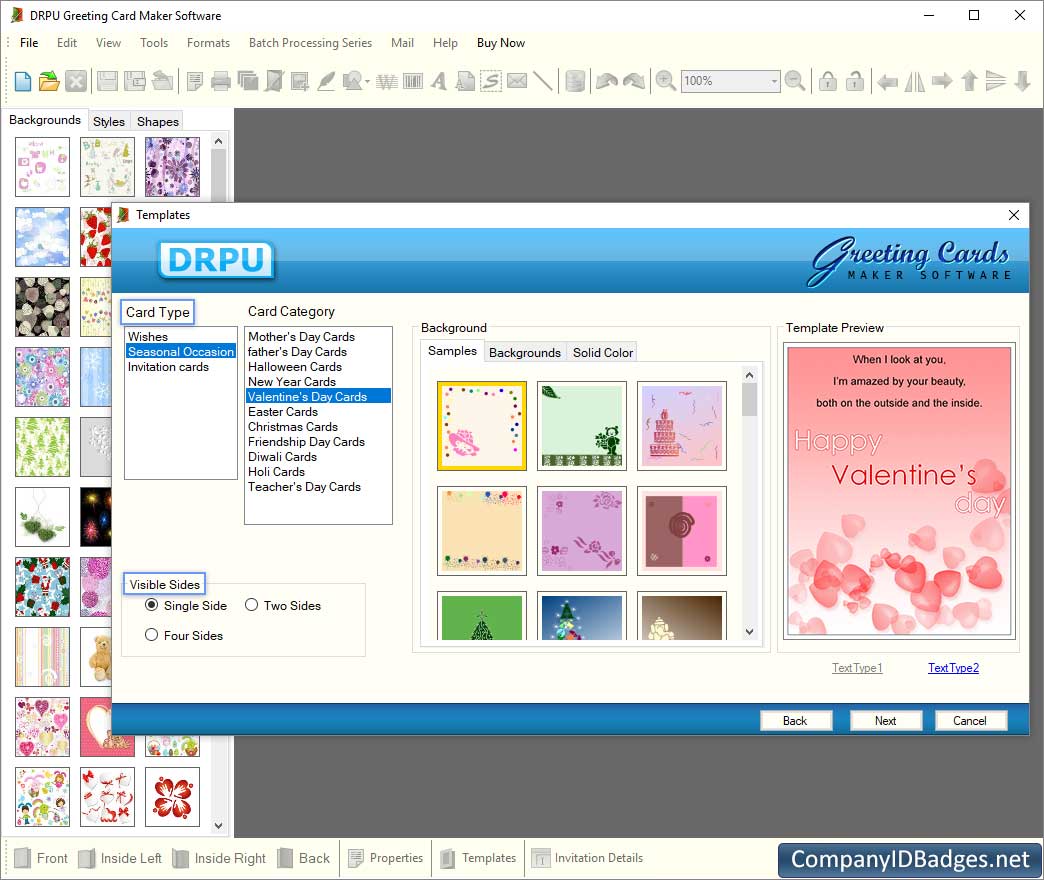Choose the yellow-bordered hat sample thumbnail
Image resolution: width=1044 pixels, height=880 pixels.
click(x=482, y=426)
